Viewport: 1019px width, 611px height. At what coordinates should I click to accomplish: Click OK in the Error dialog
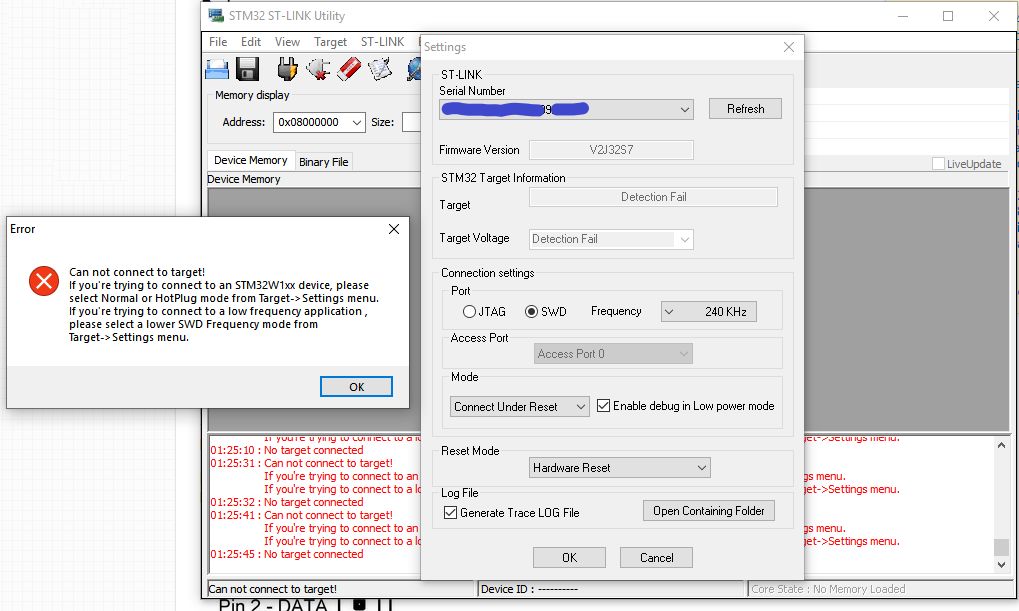(356, 387)
